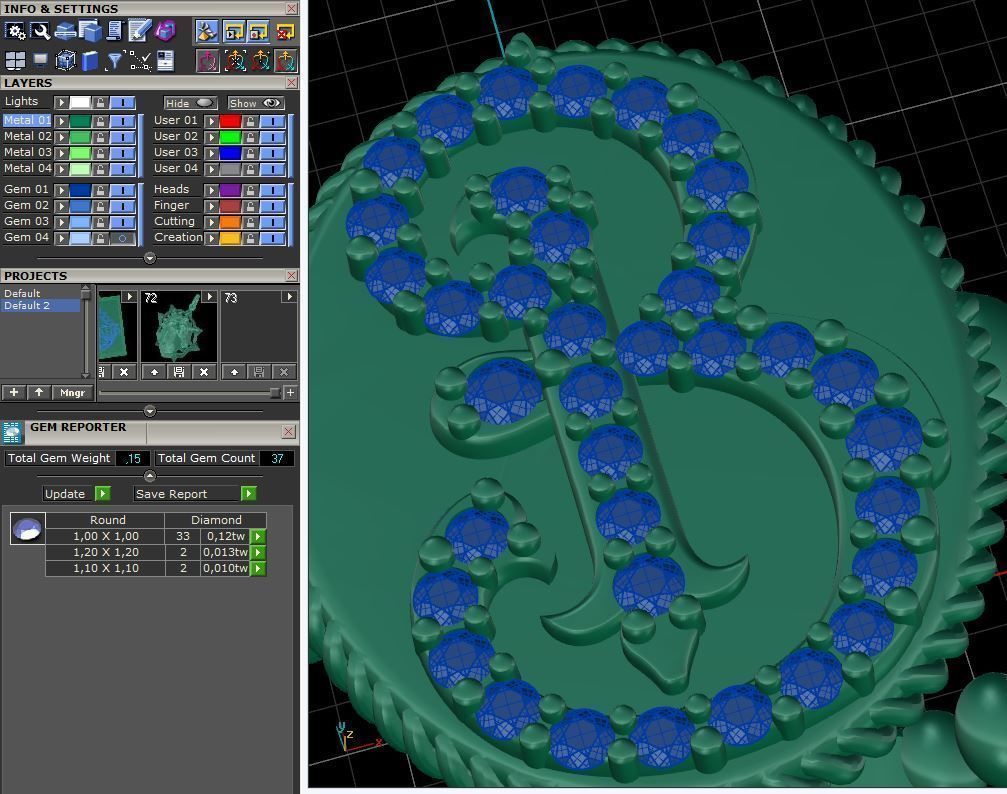Image resolution: width=1007 pixels, height=794 pixels.
Task: Click the monitor display icon
Action: [40, 60]
